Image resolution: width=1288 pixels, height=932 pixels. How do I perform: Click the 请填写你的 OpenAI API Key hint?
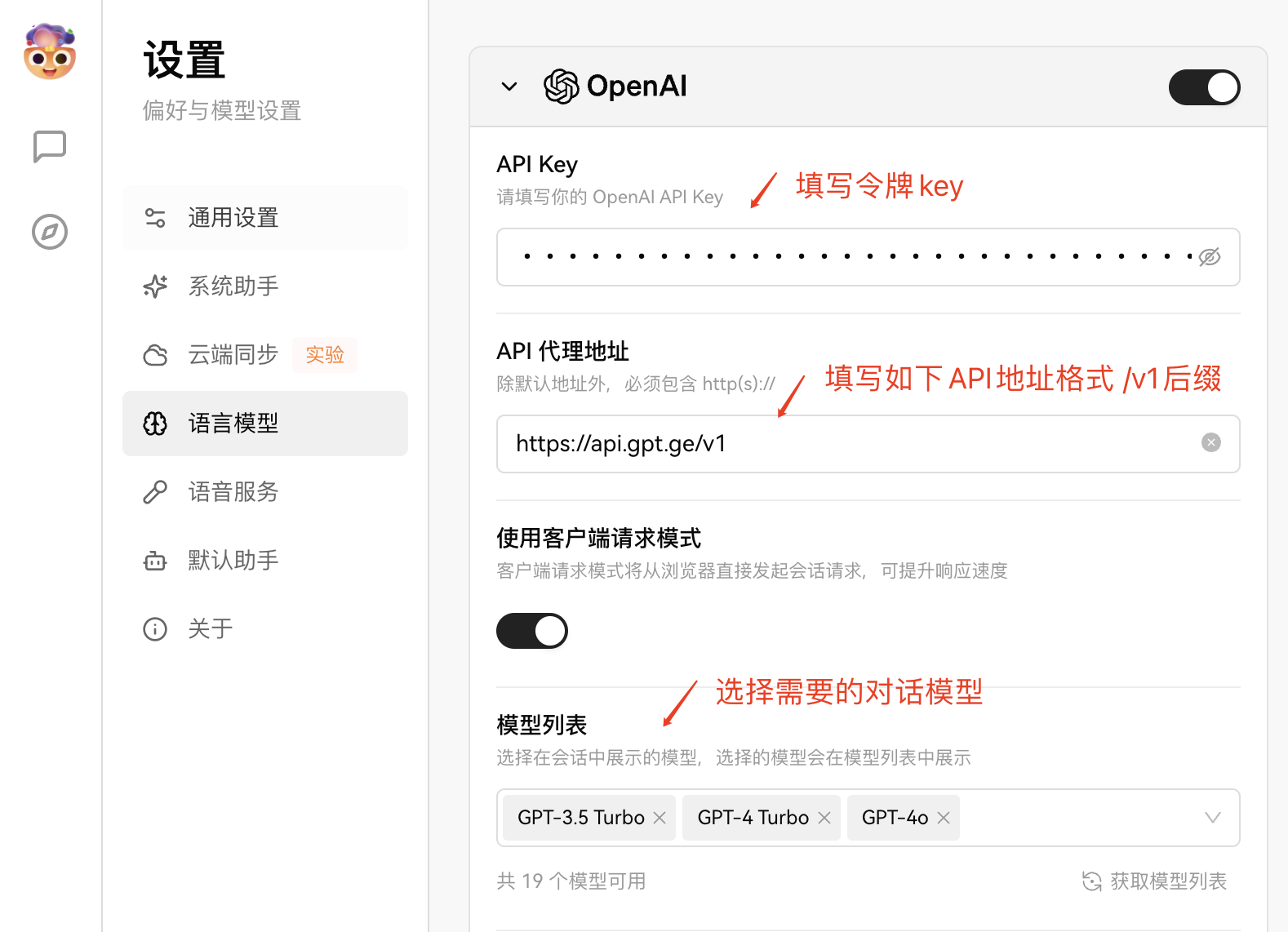tap(610, 197)
